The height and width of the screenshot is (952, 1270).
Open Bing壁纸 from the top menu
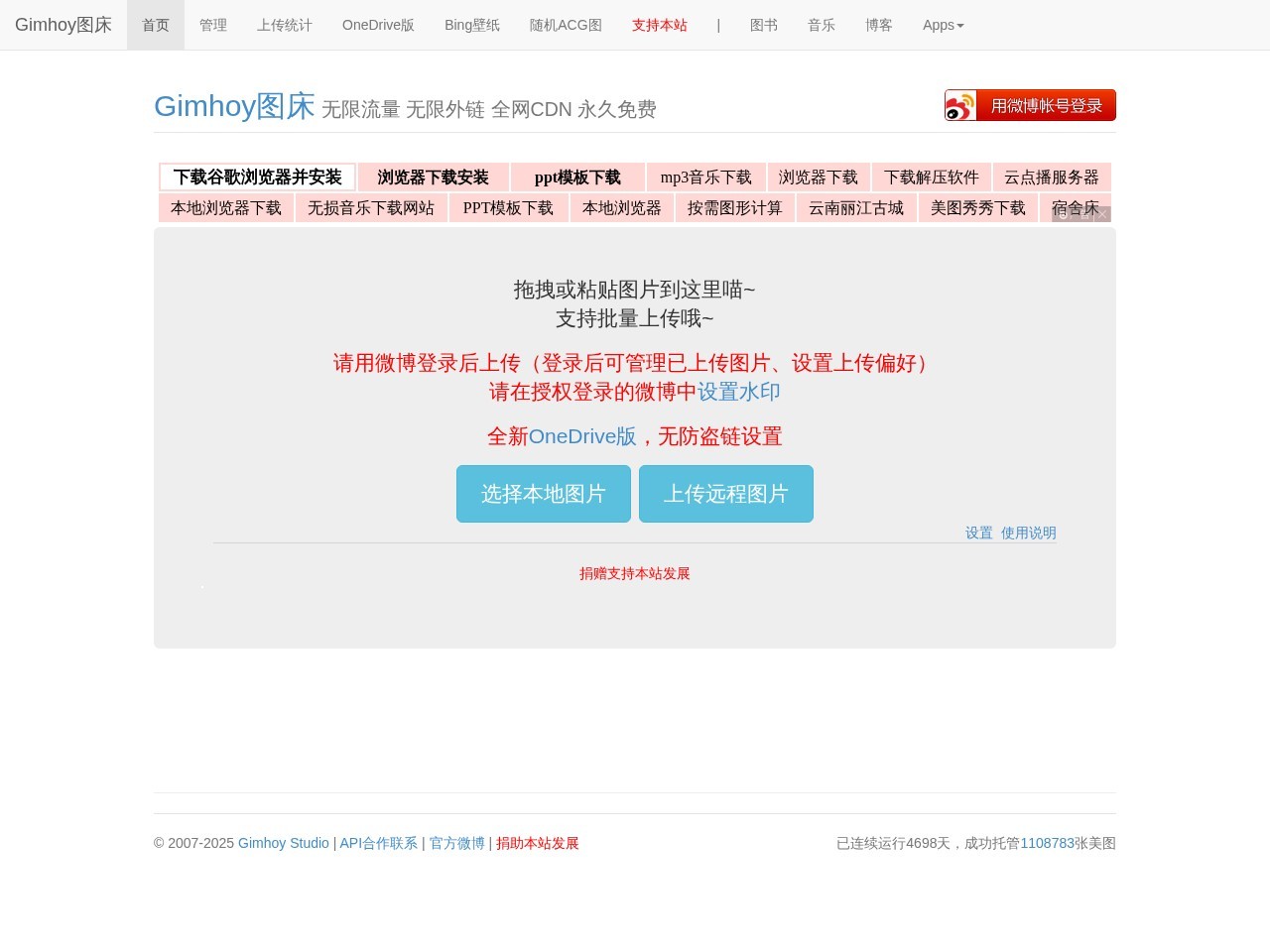point(472,25)
